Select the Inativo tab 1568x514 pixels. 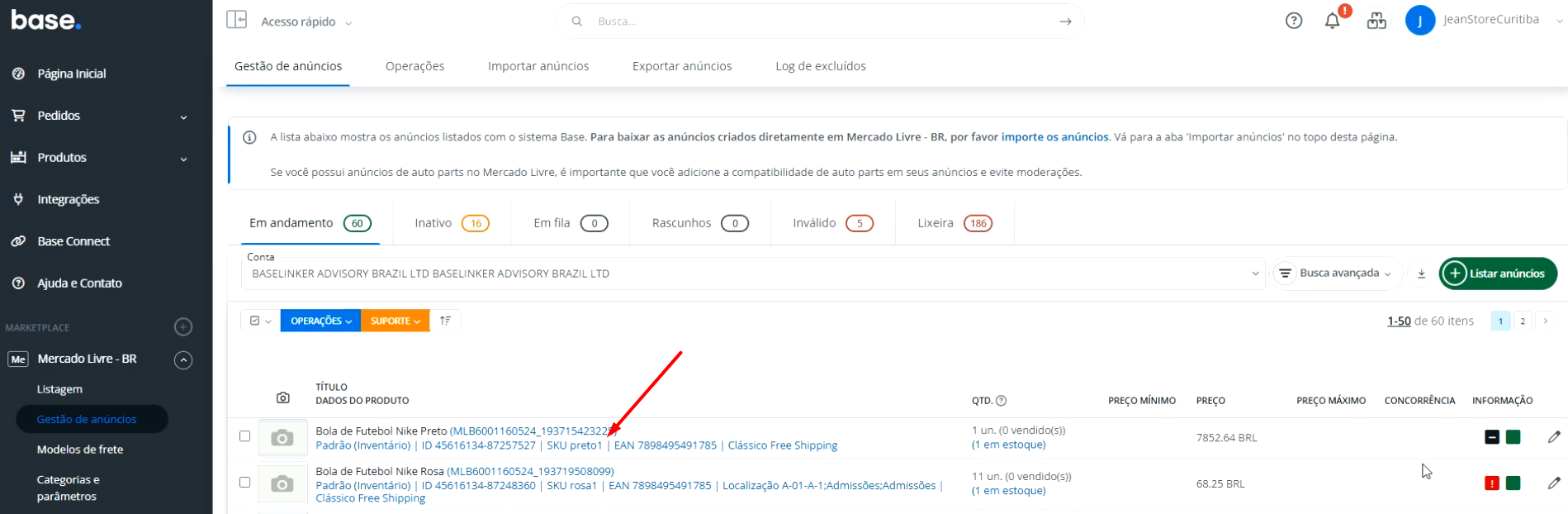(x=451, y=223)
